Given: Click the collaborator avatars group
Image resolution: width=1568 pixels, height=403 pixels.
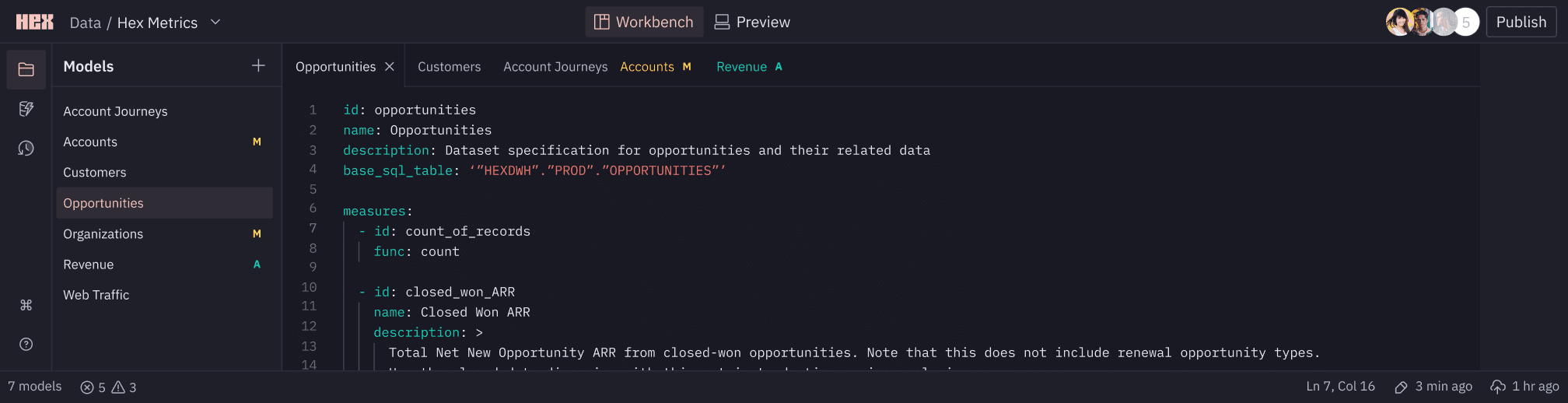Looking at the screenshot, I should (1431, 23).
